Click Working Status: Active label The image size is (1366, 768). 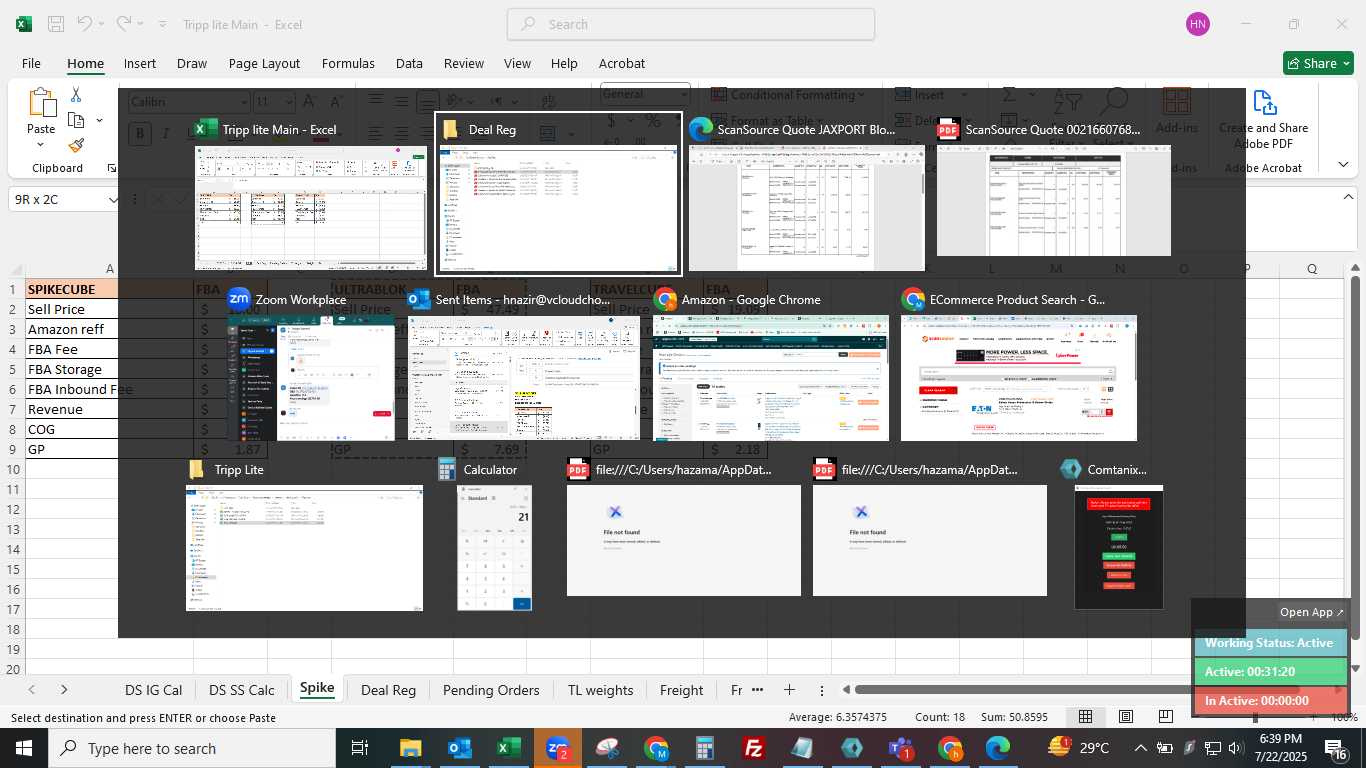(x=1269, y=643)
